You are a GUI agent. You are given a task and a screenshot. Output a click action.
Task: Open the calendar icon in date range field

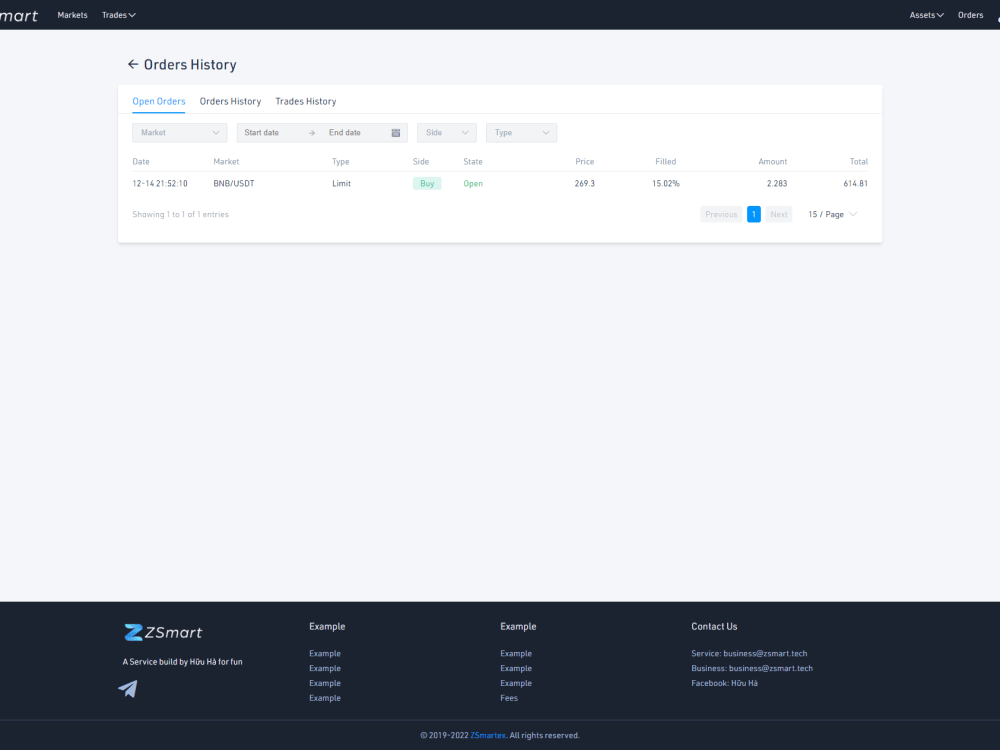click(x=395, y=133)
